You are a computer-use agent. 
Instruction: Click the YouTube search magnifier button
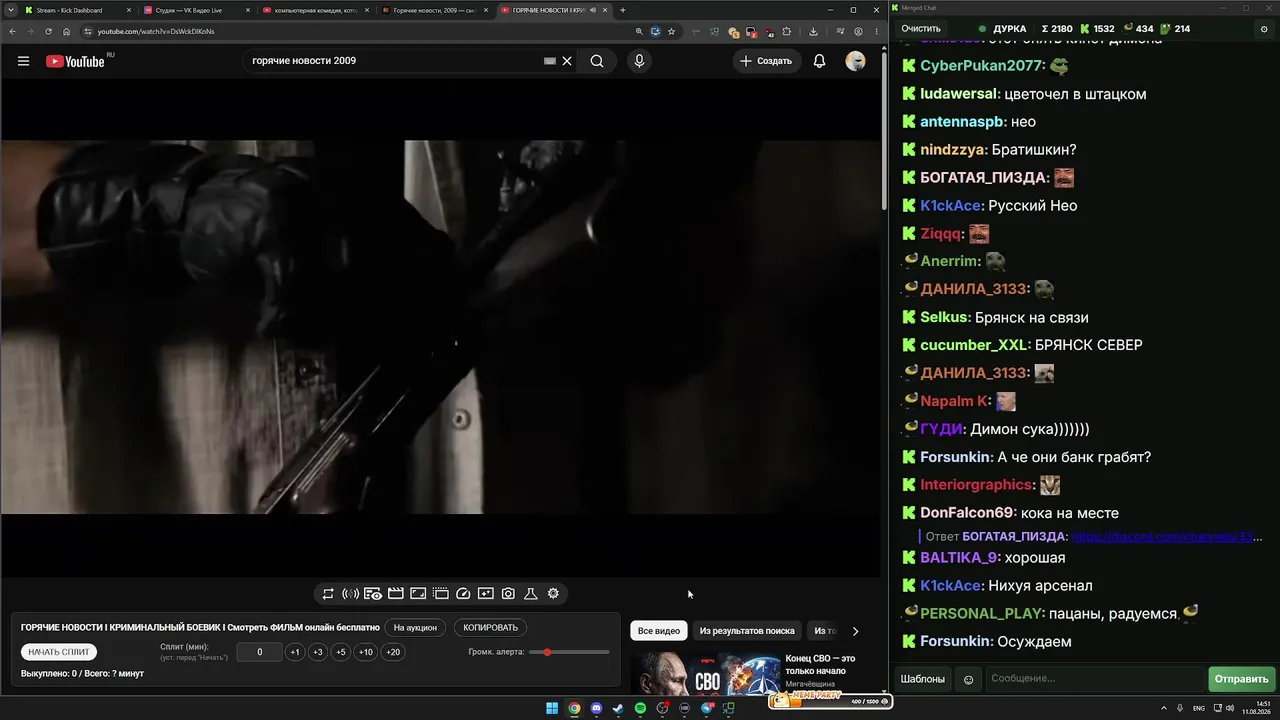point(597,61)
